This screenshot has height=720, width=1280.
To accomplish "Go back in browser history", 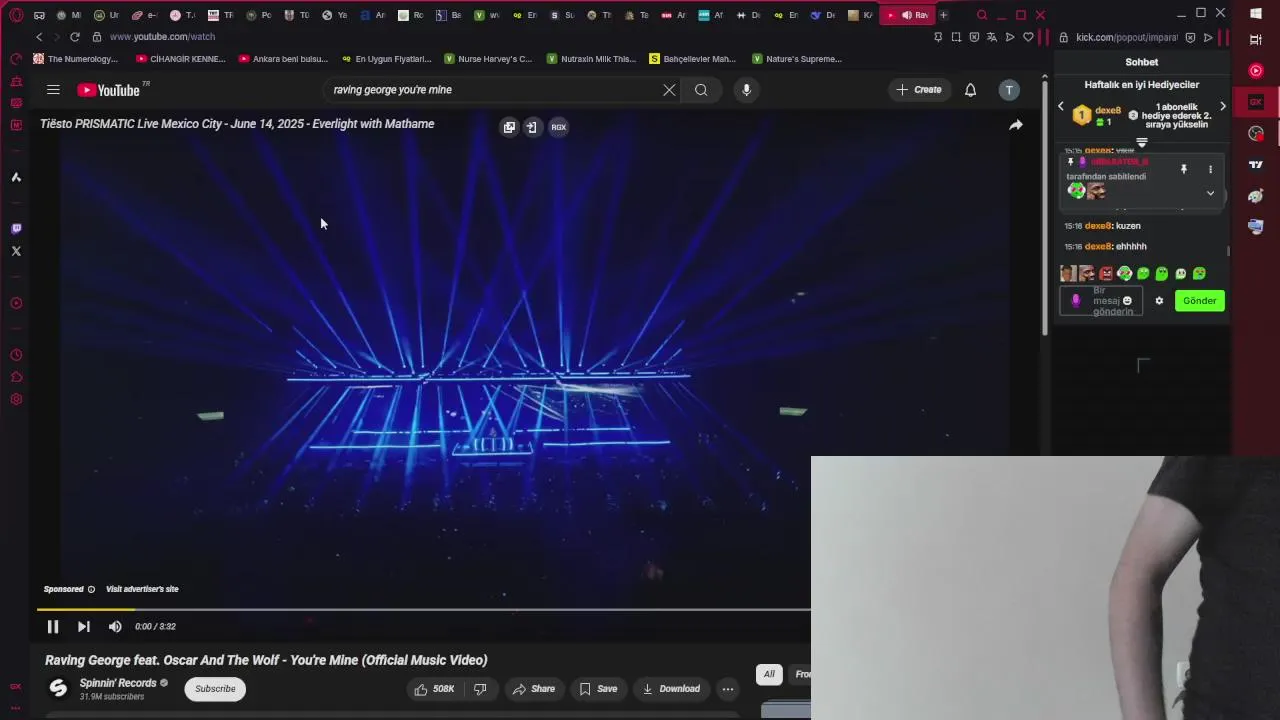I will [39, 37].
